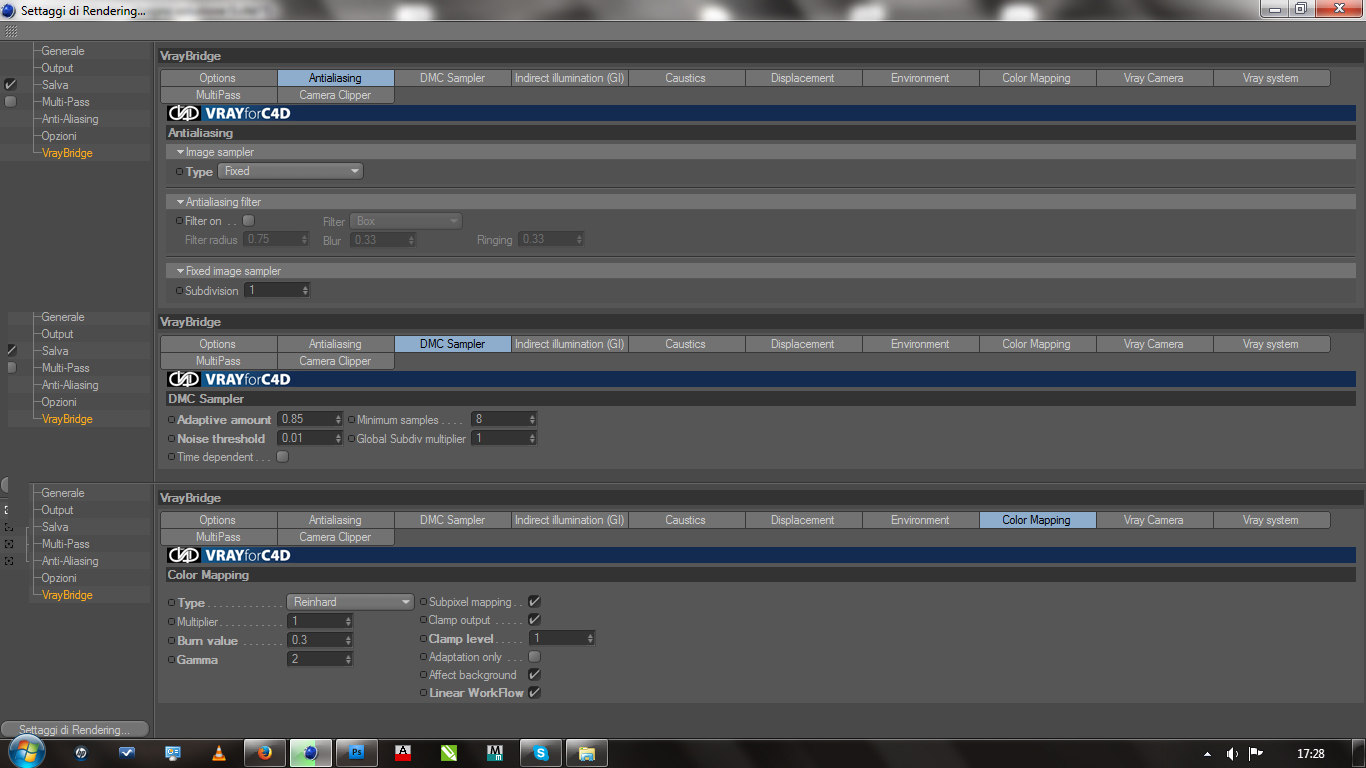
Task: Click the animation dot beside Time dependent
Action: (172, 457)
